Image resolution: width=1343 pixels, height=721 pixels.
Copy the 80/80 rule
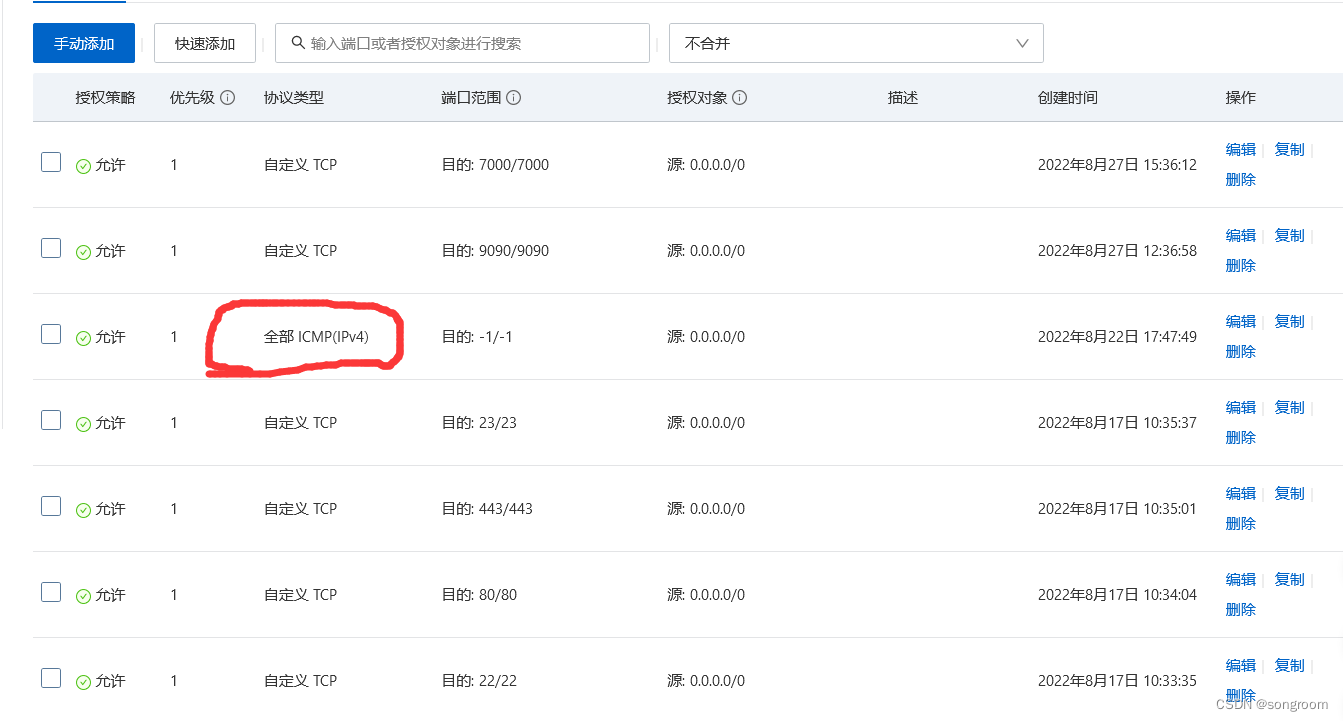[1290, 580]
